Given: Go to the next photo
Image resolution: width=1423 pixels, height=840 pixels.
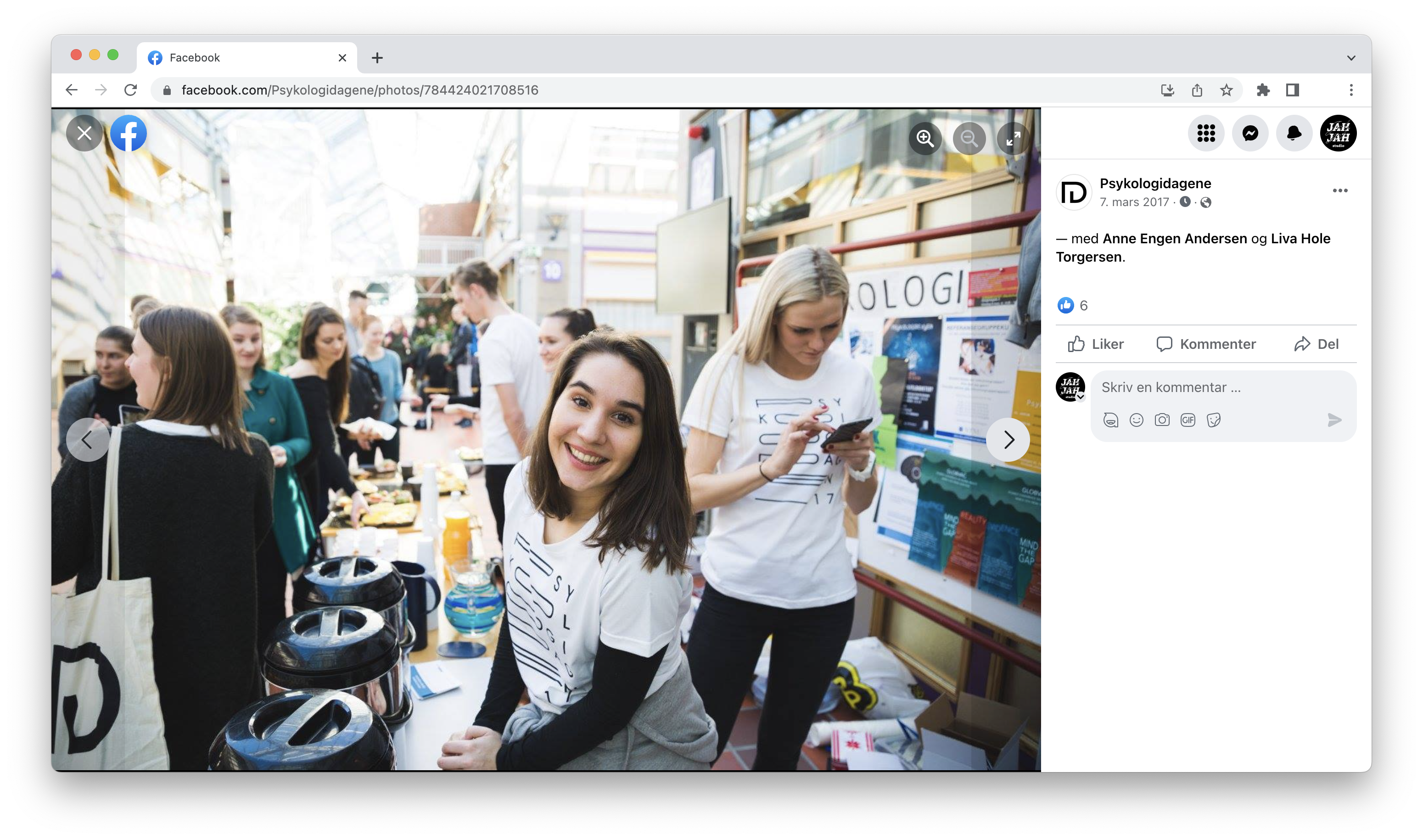Looking at the screenshot, I should tap(1008, 440).
